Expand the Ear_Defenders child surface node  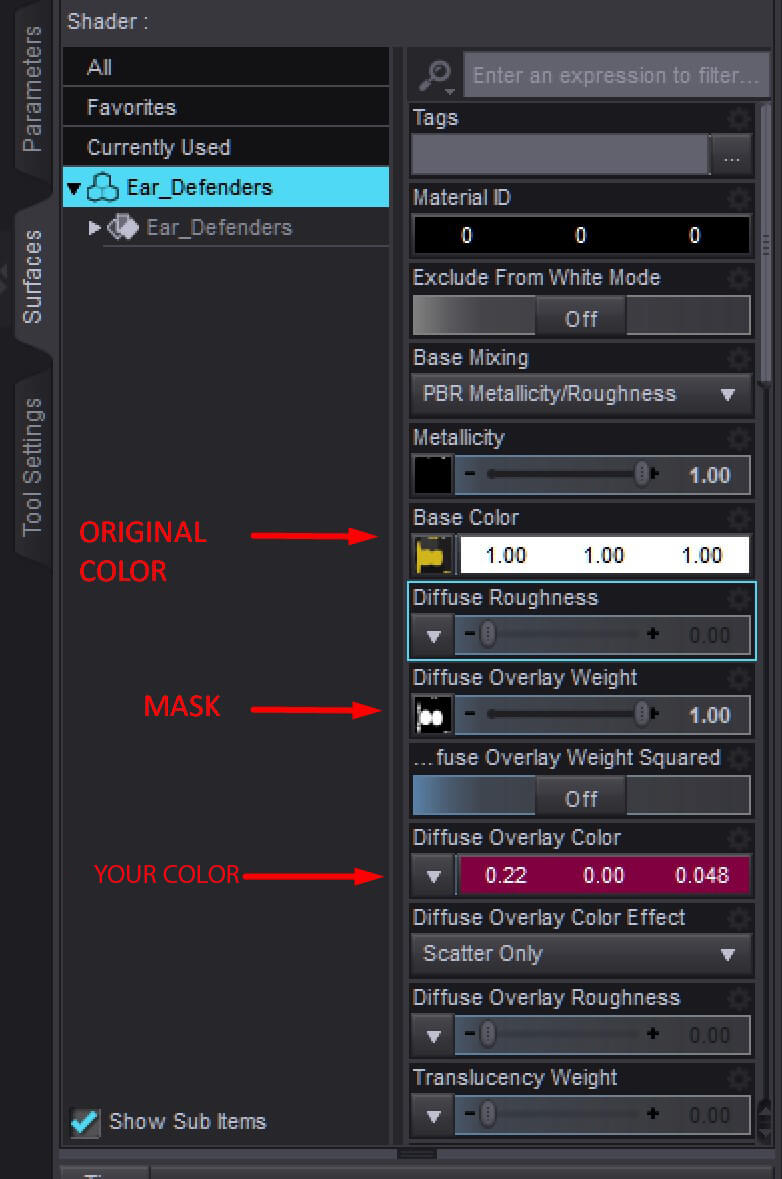coord(94,227)
